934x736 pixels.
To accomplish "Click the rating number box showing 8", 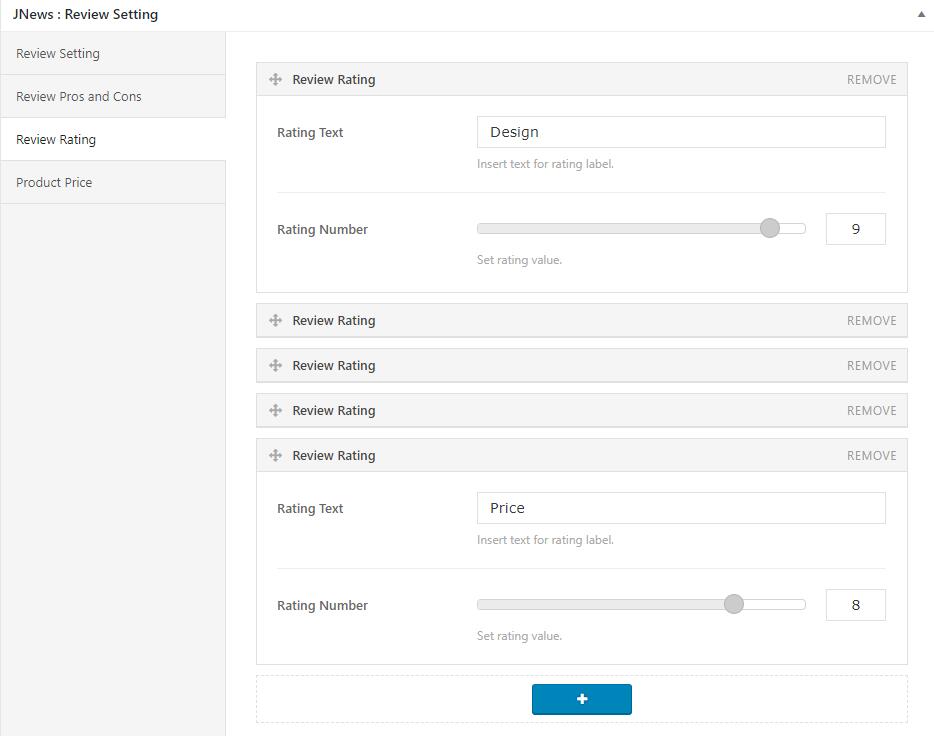I will (855, 605).
